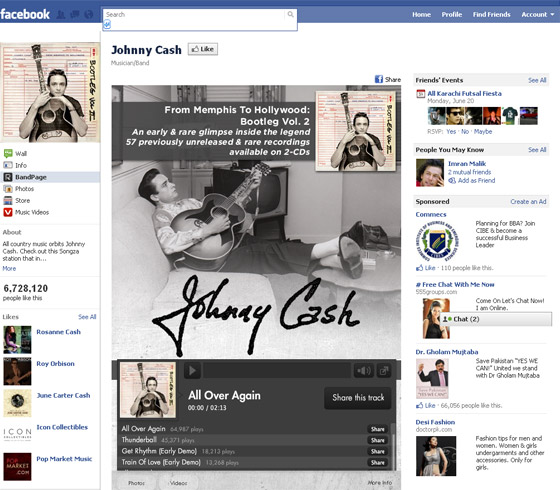
Task: Click the Wall icon in sidebar
Action: tap(8, 154)
